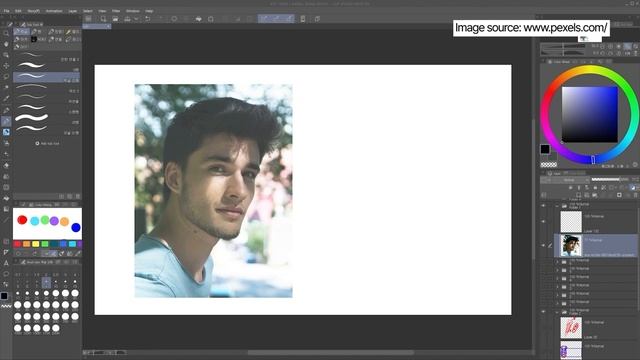
Task: Delete layer using the trash icon
Action: 636,195
